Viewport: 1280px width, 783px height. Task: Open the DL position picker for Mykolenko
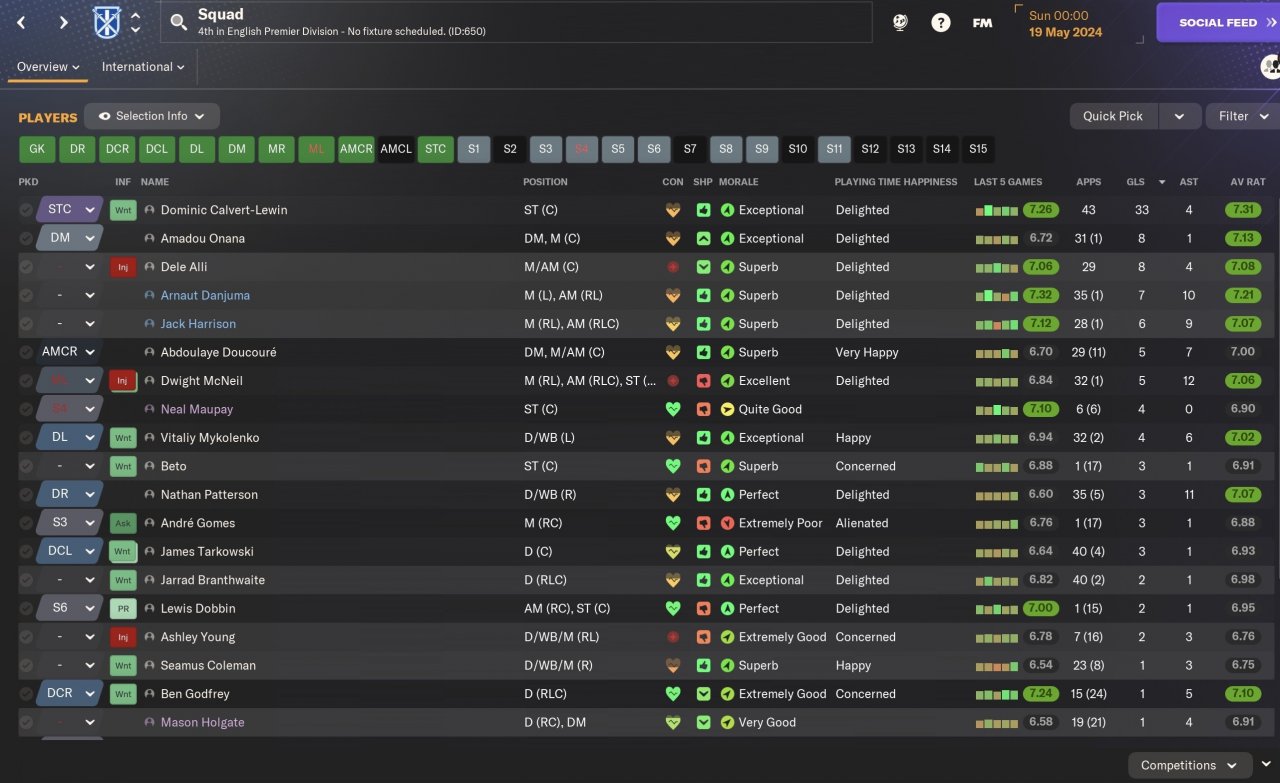tap(70, 438)
